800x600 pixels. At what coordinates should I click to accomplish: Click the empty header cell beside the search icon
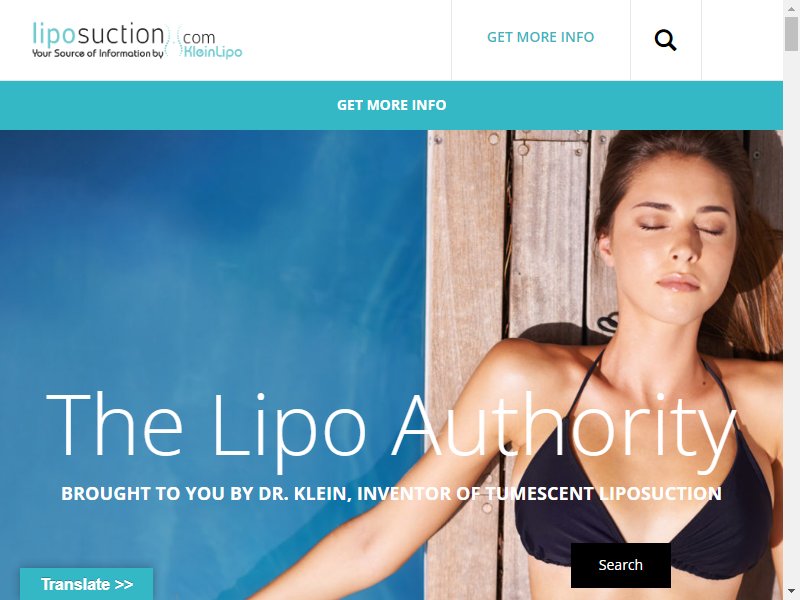(x=742, y=40)
